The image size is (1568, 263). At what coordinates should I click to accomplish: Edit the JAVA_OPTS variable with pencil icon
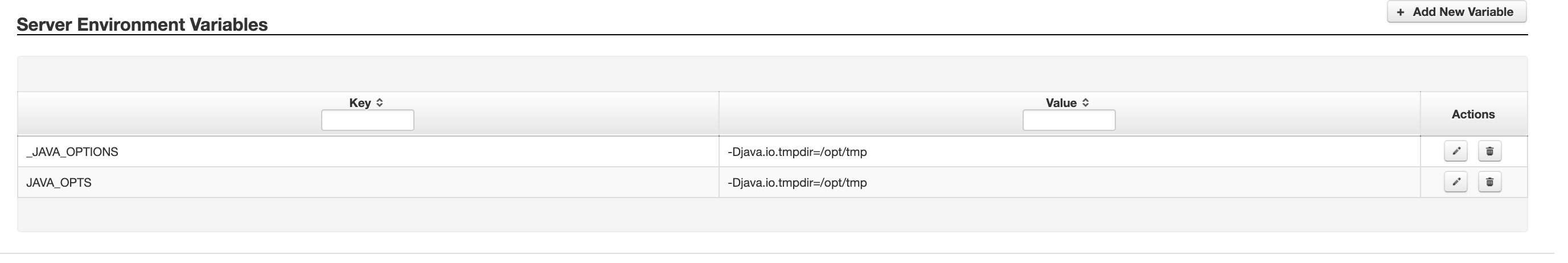(x=1455, y=182)
